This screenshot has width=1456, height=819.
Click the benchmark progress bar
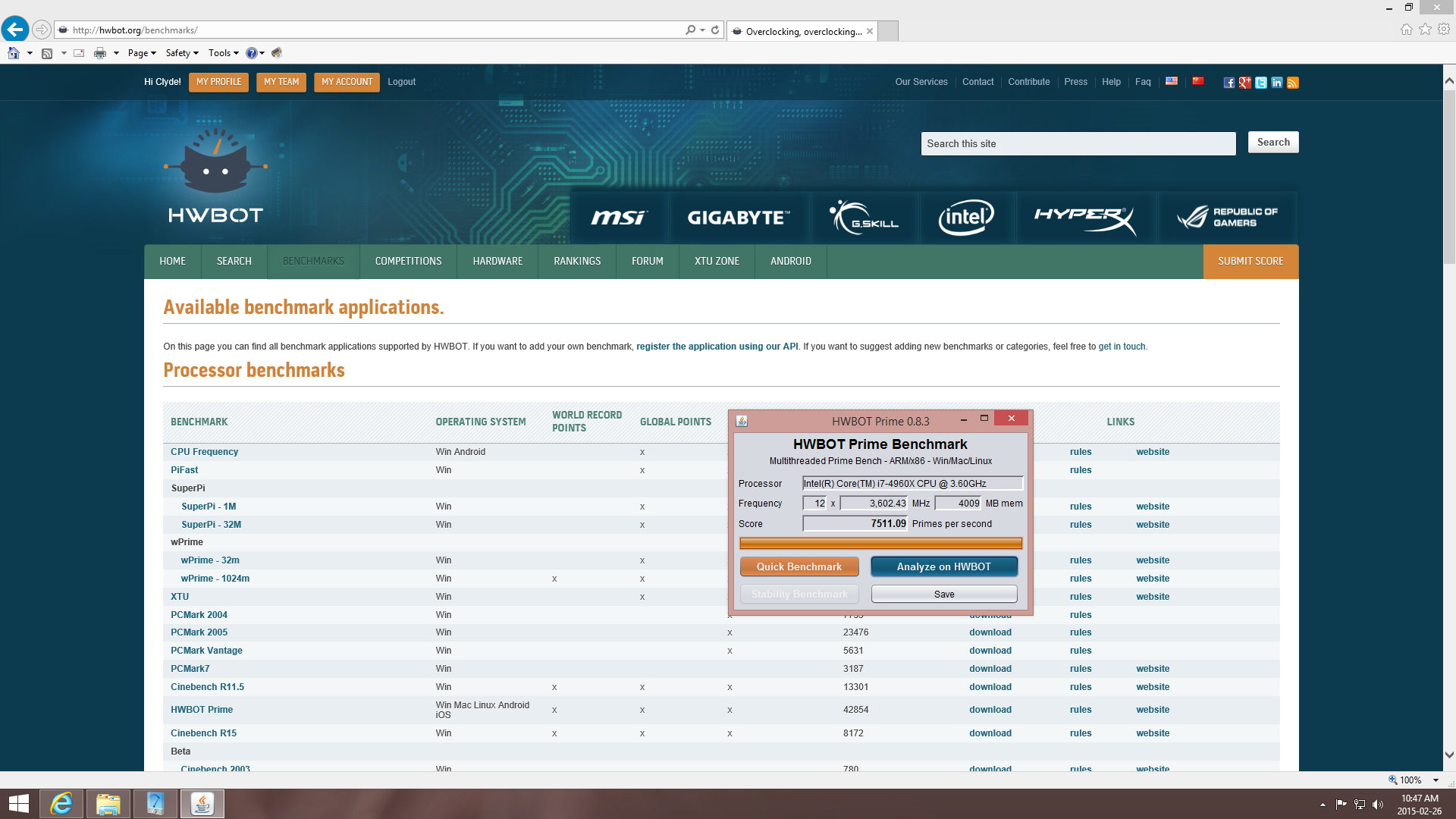(880, 543)
